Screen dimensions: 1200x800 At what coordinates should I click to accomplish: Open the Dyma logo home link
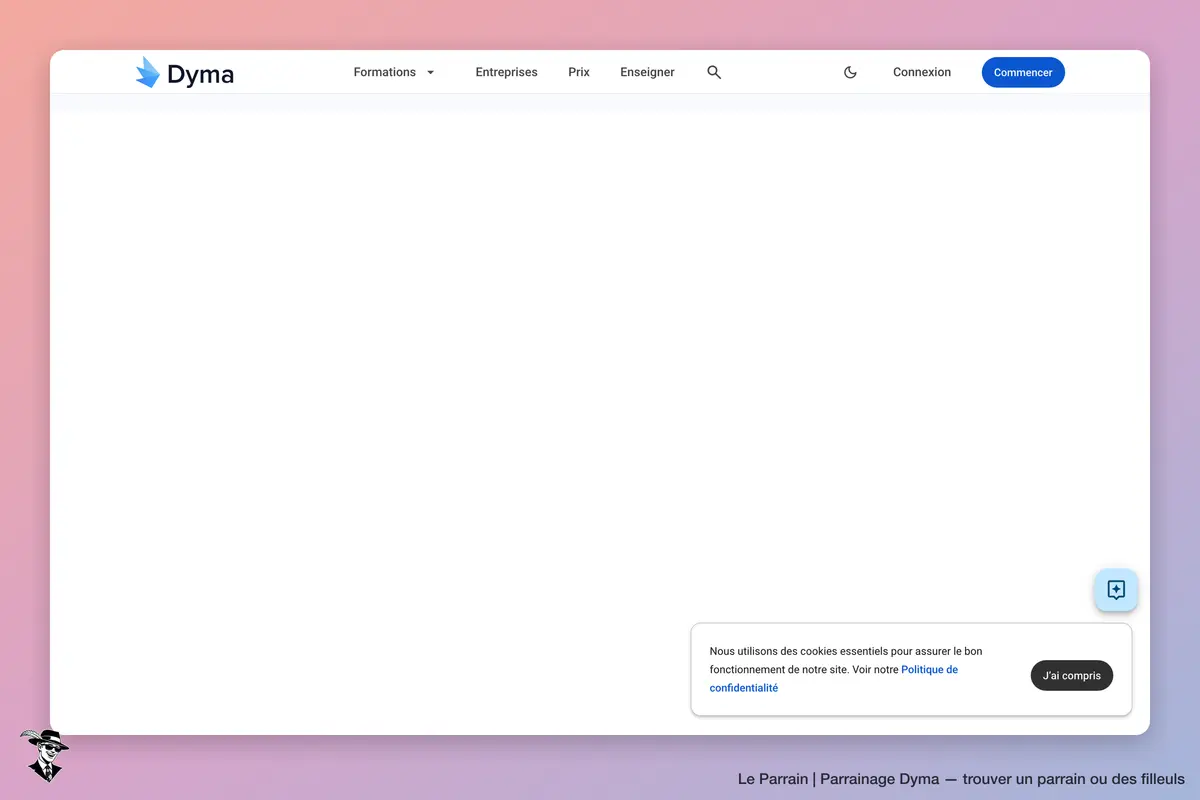tap(185, 72)
